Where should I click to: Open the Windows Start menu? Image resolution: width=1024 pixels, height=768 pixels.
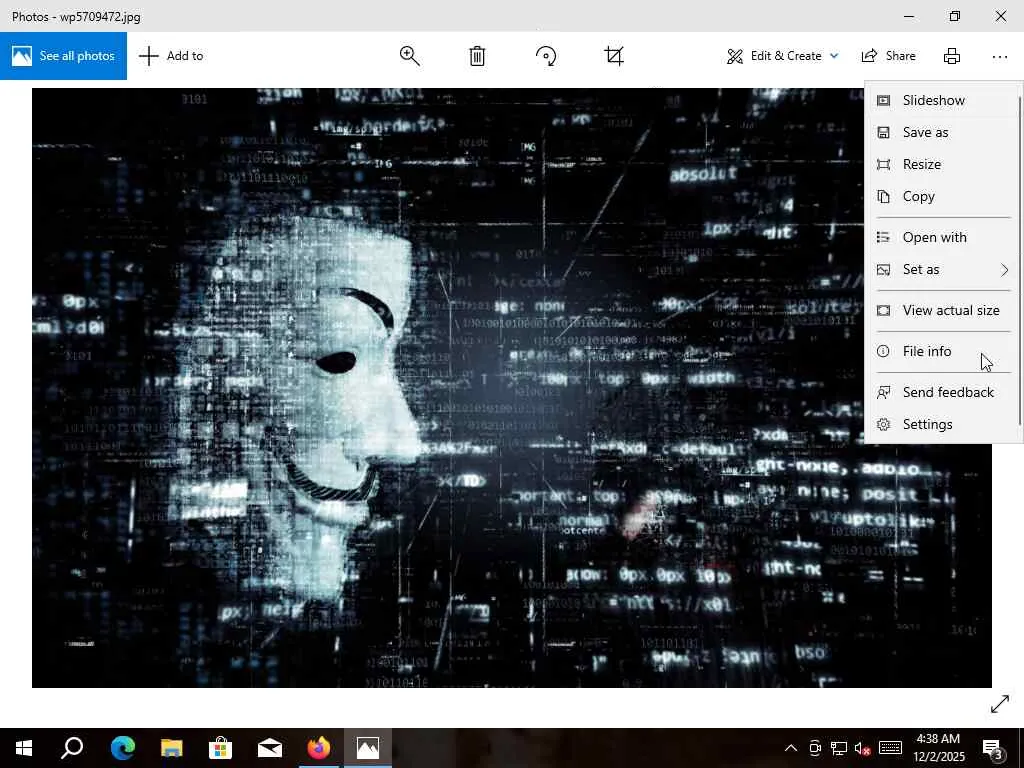click(24, 748)
